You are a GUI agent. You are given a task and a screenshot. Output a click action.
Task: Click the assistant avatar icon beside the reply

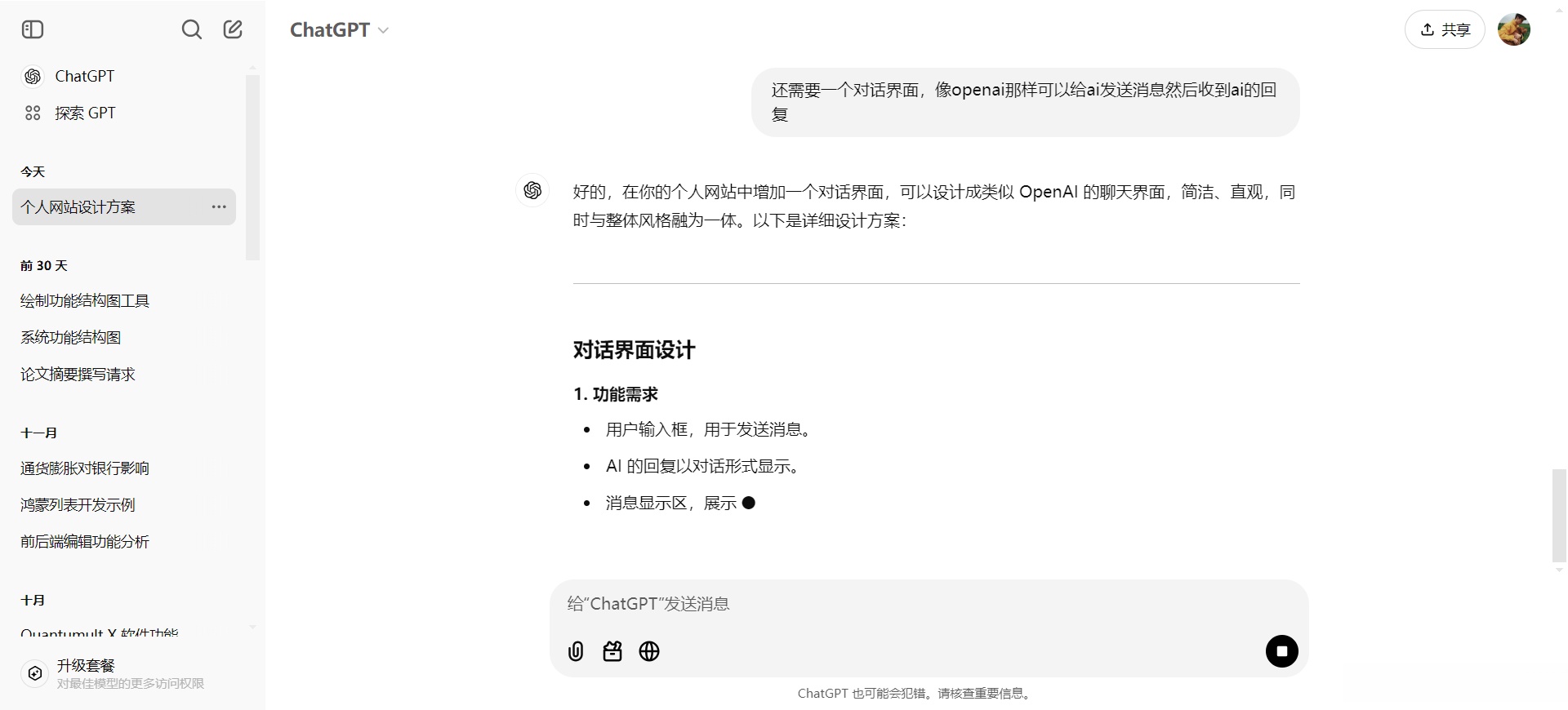click(x=532, y=191)
